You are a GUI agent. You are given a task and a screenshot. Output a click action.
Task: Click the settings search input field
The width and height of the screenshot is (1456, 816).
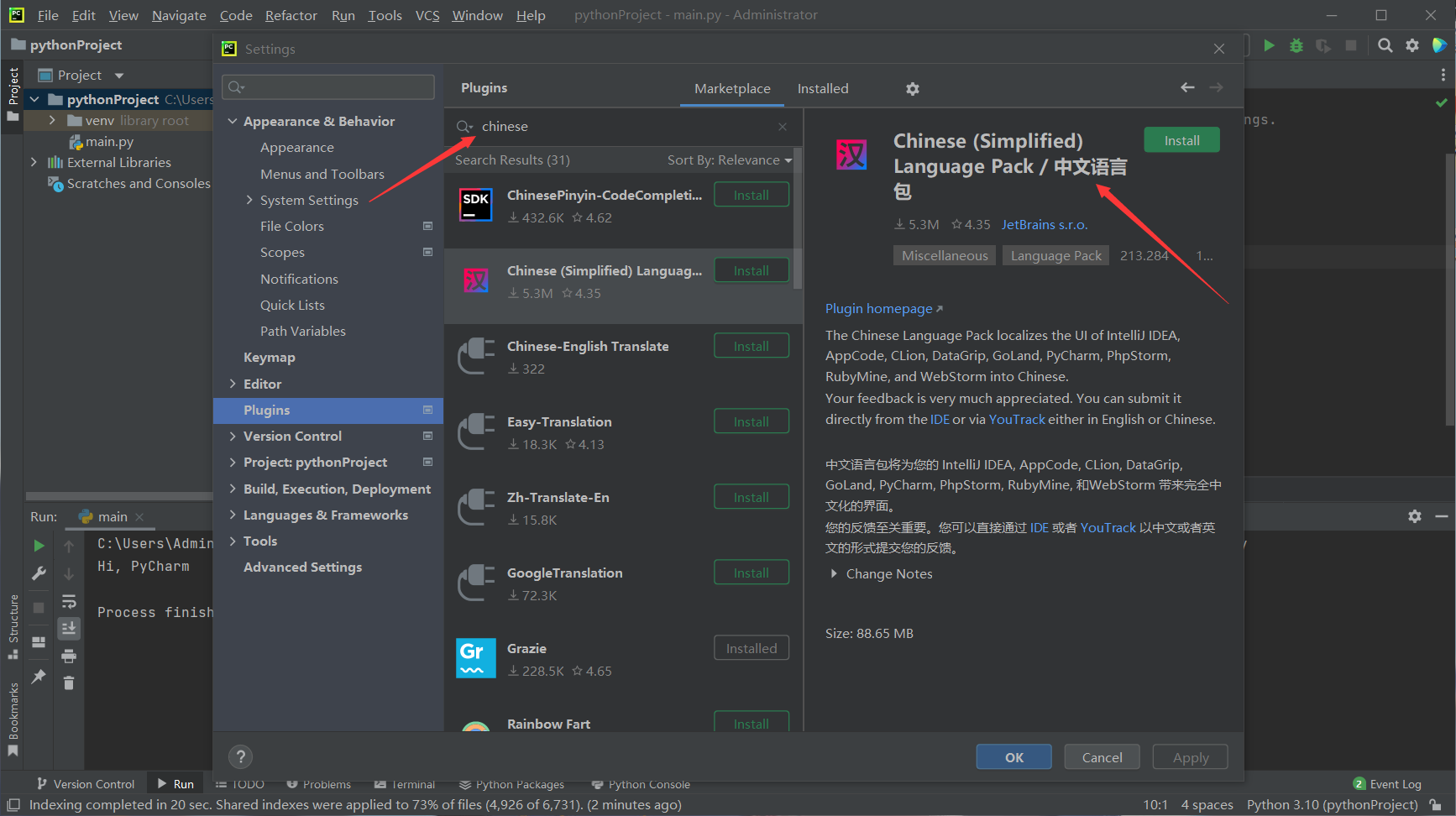pyautogui.click(x=328, y=87)
